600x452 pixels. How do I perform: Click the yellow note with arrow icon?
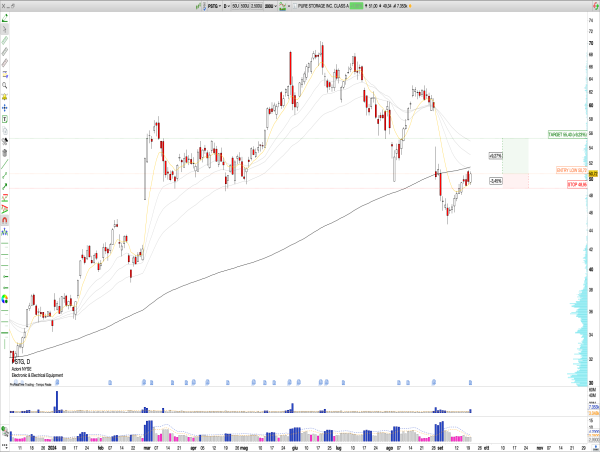5,74
